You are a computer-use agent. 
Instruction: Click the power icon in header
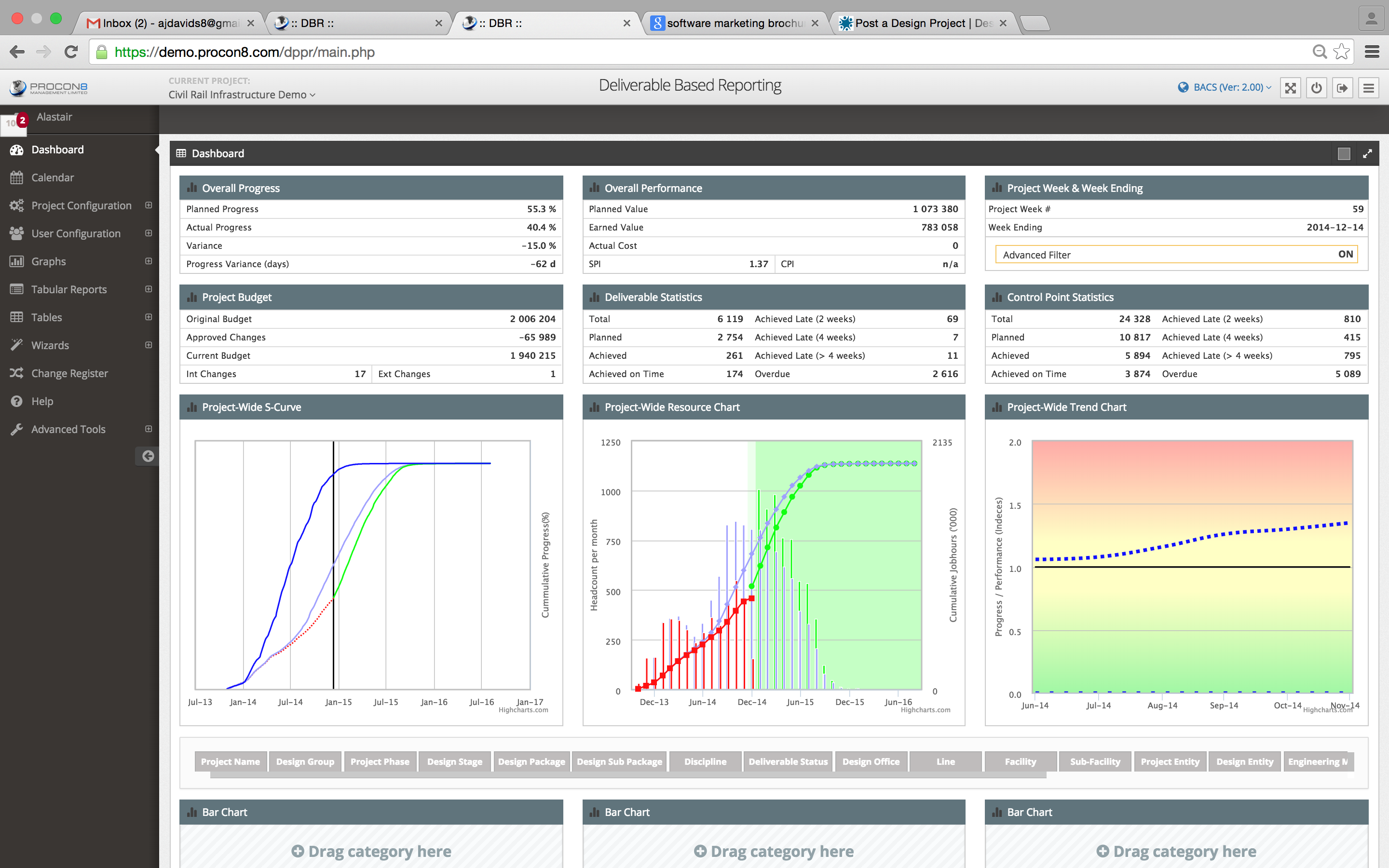tap(1316, 88)
